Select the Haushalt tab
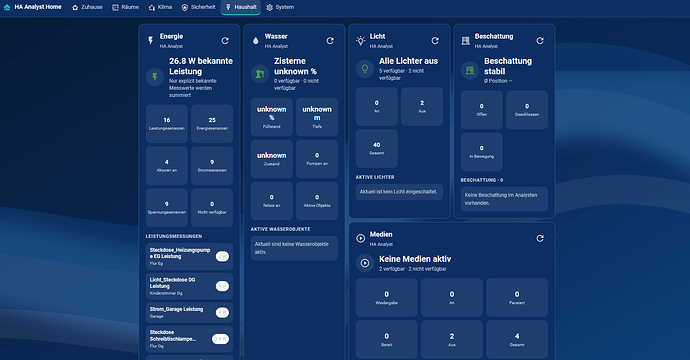690x360 pixels. [x=241, y=7]
